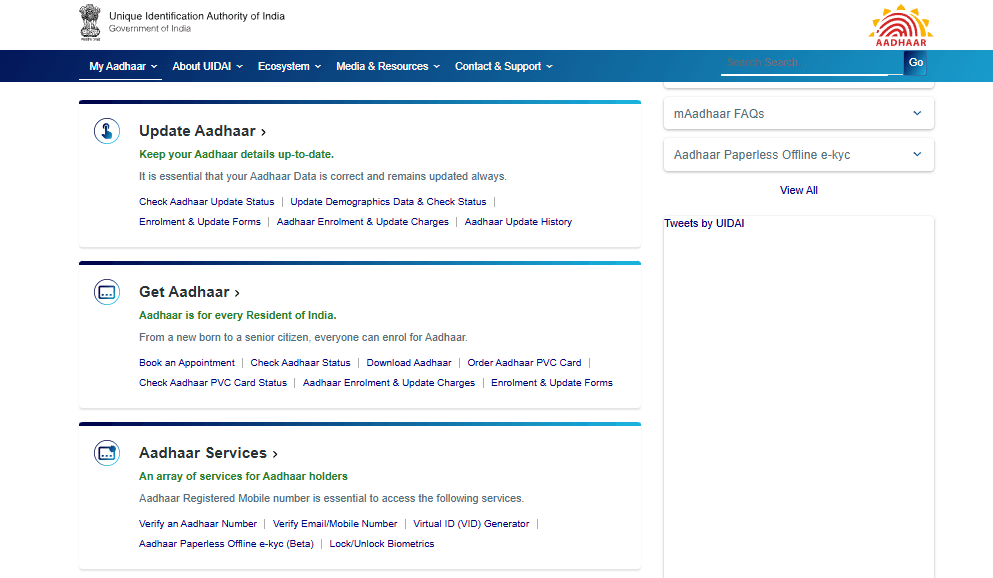Open Aadhaar Enrolment & Update Charges under Update Aadhaar

point(362,222)
